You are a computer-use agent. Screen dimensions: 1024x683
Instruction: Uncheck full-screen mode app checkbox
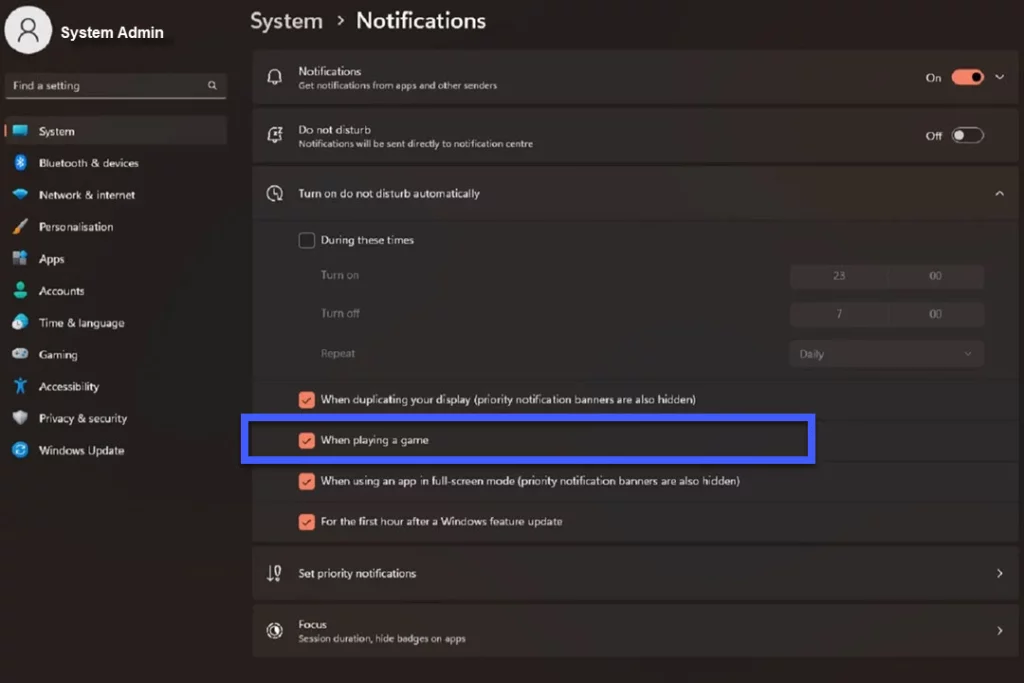point(306,481)
